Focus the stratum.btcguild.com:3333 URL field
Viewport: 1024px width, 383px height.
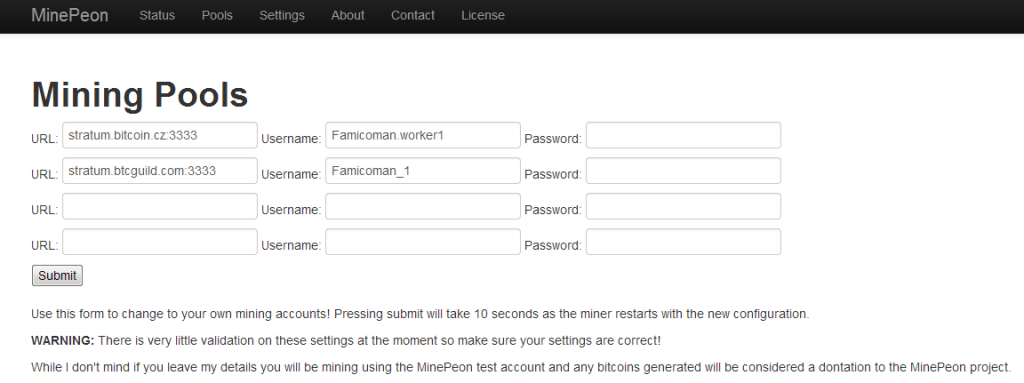[x=160, y=171]
